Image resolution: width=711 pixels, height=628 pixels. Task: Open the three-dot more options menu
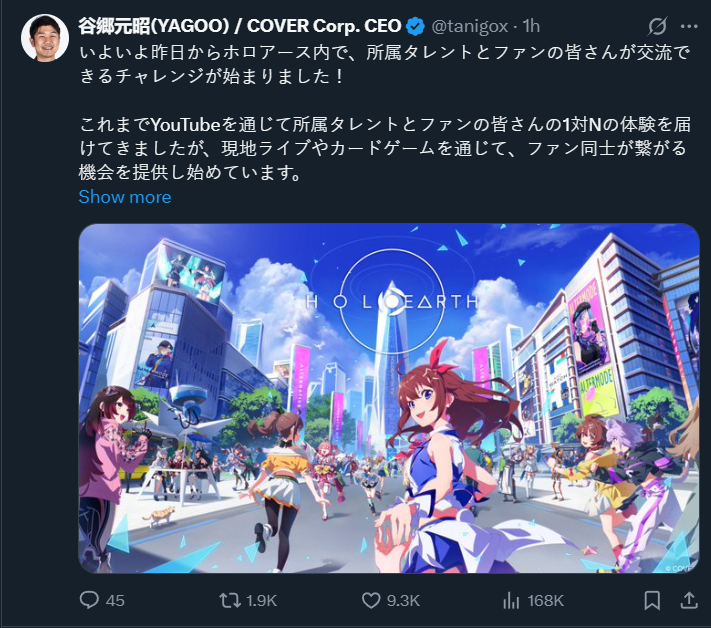[x=689, y=26]
